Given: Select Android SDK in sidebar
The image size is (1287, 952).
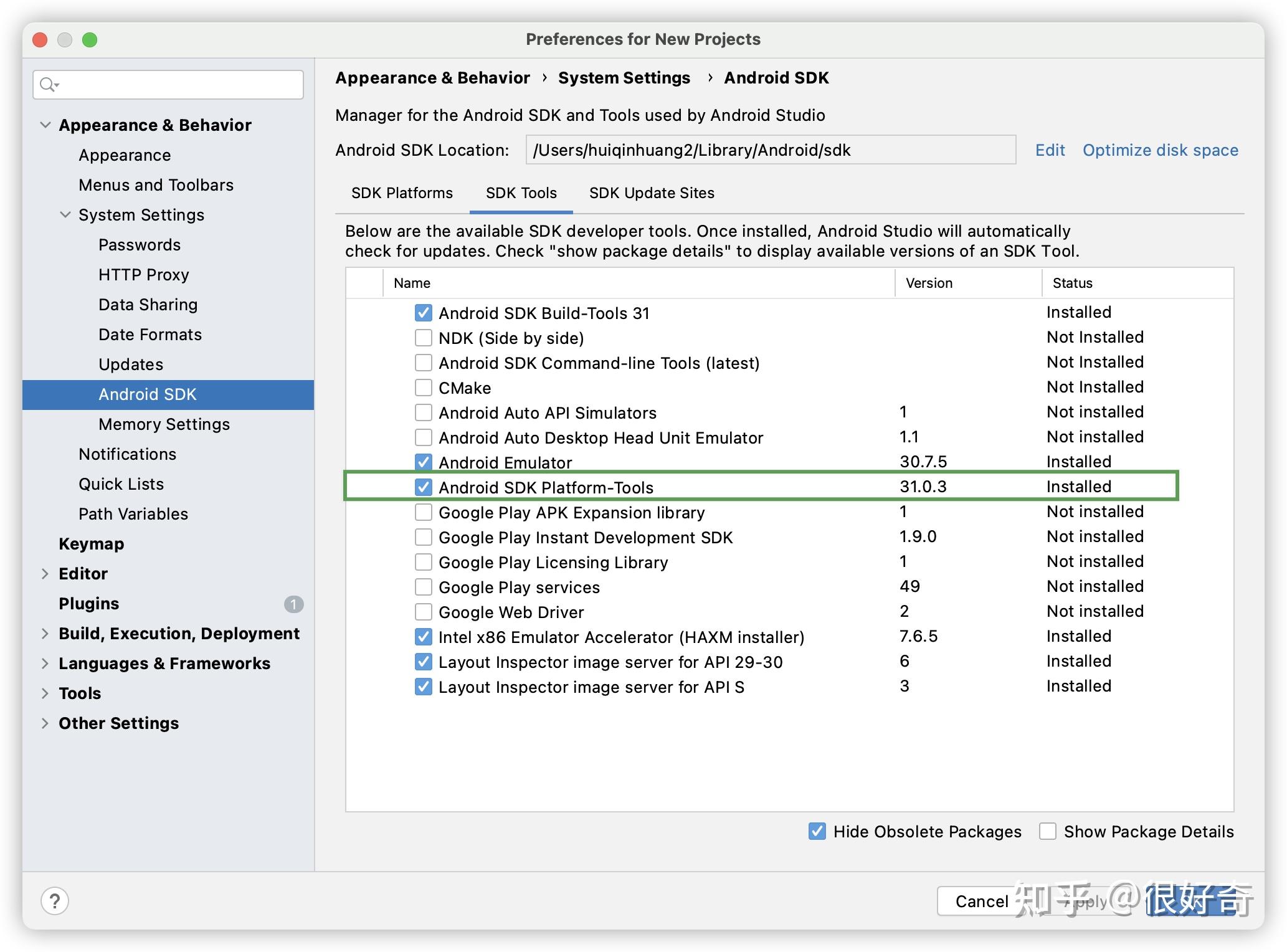Looking at the screenshot, I should [168, 394].
